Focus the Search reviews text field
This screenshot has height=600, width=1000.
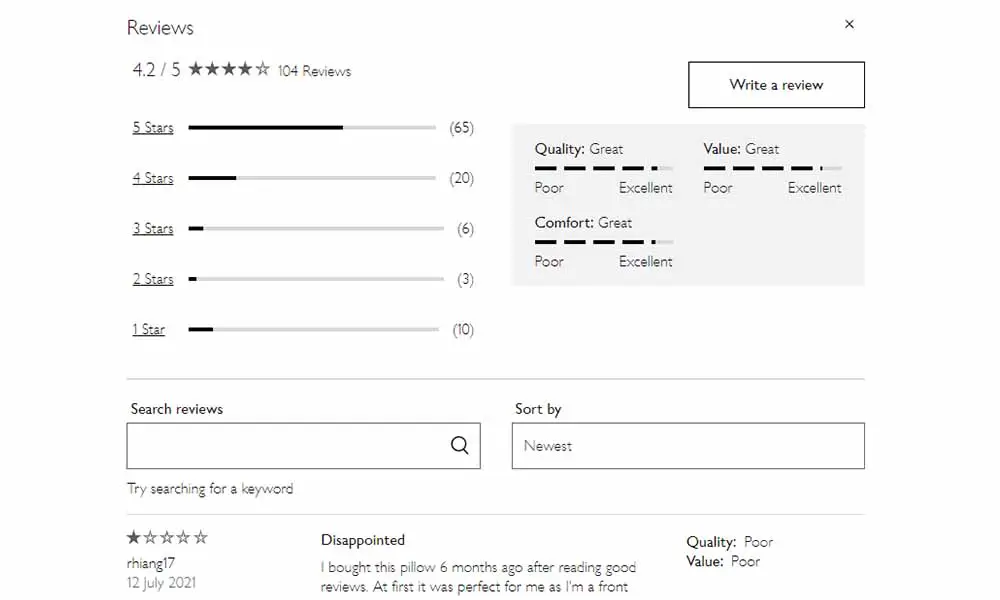point(304,446)
